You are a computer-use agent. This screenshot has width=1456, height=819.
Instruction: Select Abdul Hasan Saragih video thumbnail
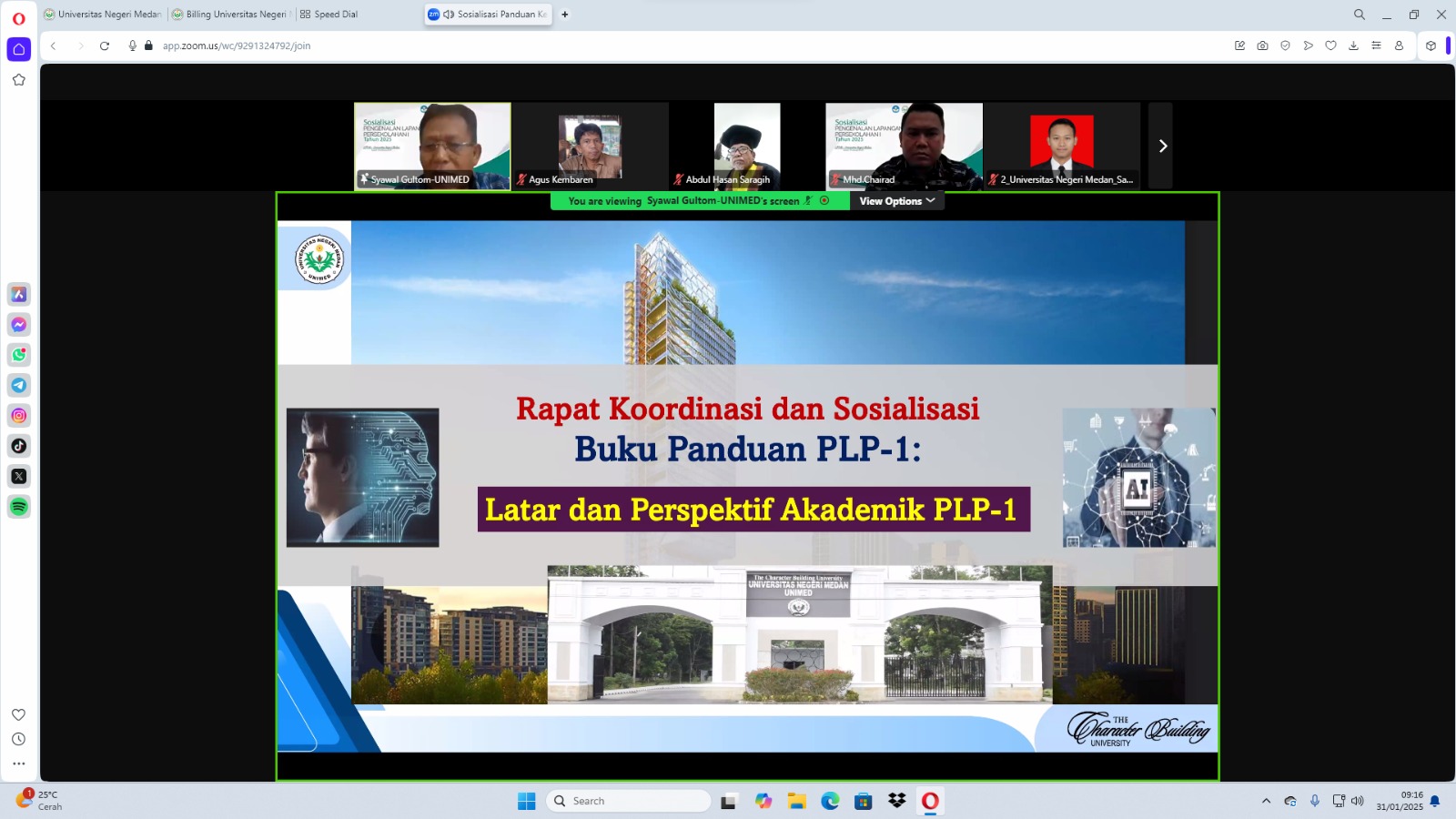tap(747, 146)
